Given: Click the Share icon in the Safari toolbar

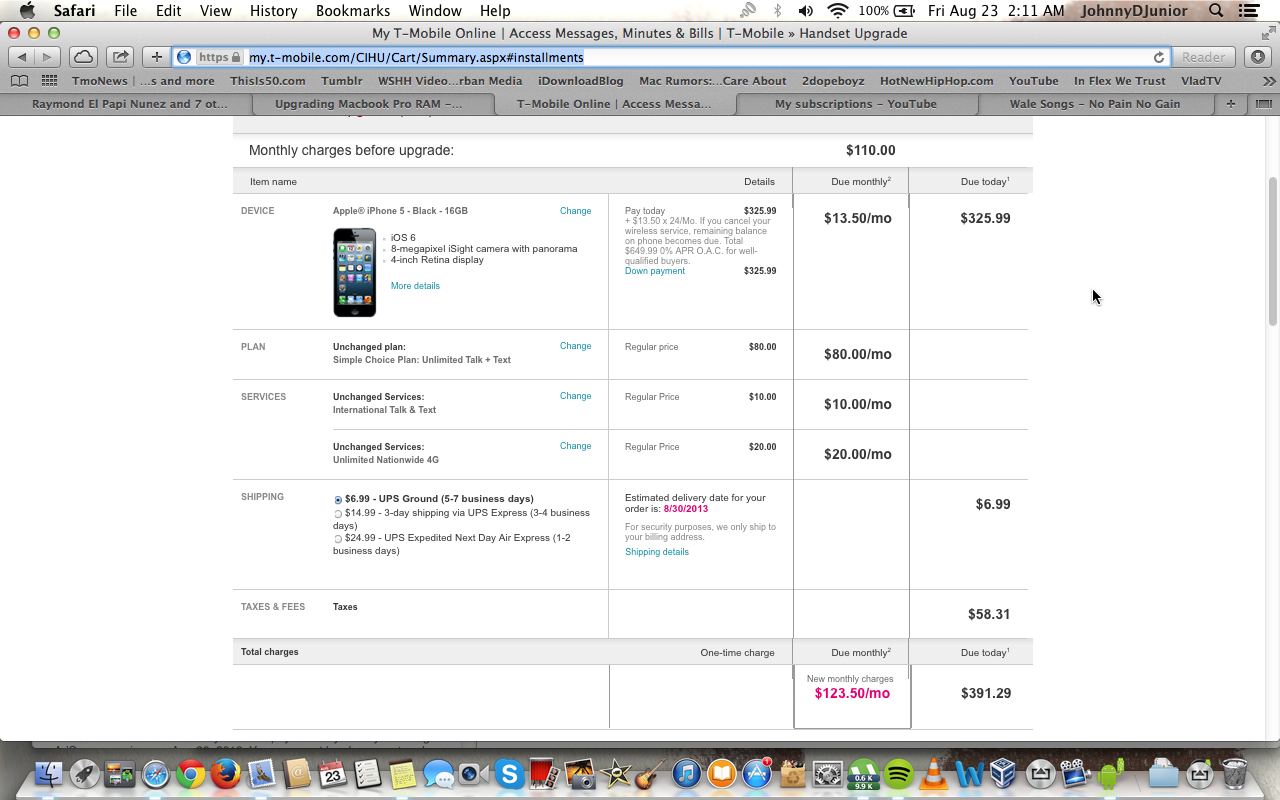Looking at the screenshot, I should pyautogui.click(x=119, y=57).
